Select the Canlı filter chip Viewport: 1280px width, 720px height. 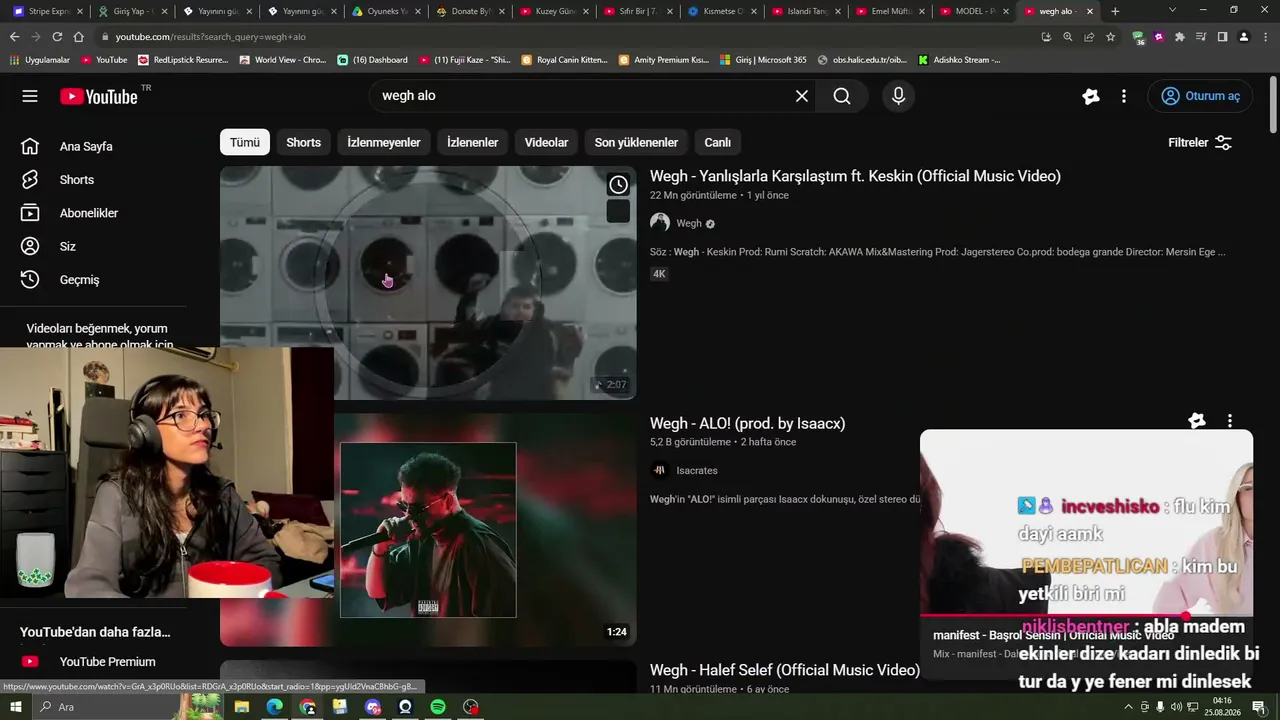[718, 142]
